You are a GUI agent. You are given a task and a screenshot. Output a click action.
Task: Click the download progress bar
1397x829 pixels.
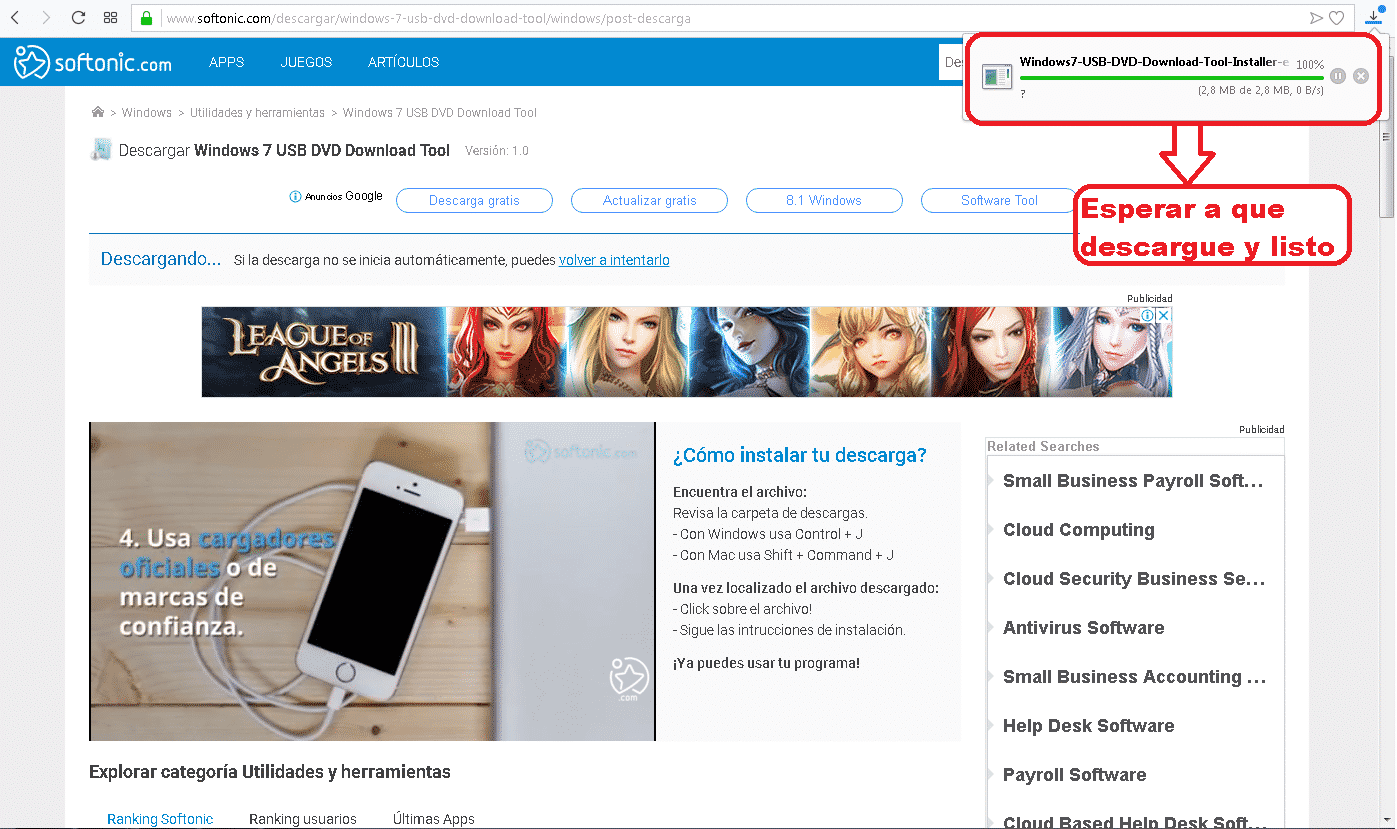point(1170,77)
